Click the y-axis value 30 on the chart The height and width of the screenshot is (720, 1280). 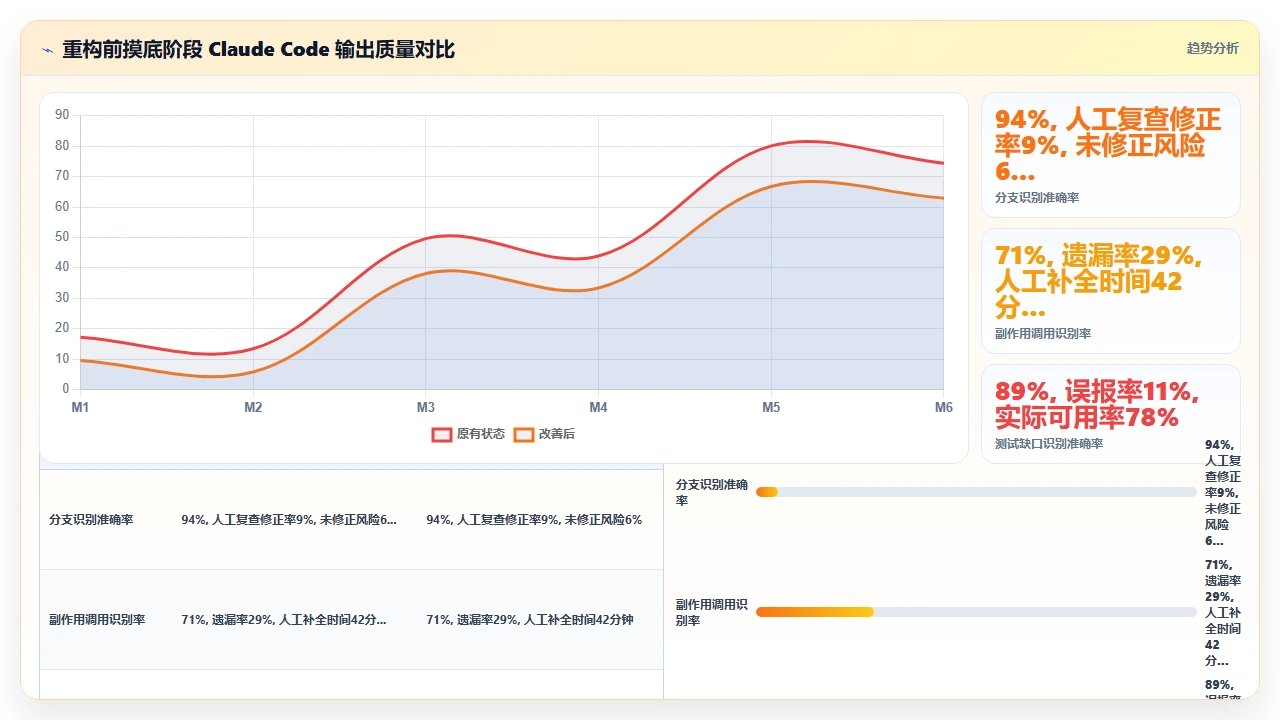coord(62,298)
